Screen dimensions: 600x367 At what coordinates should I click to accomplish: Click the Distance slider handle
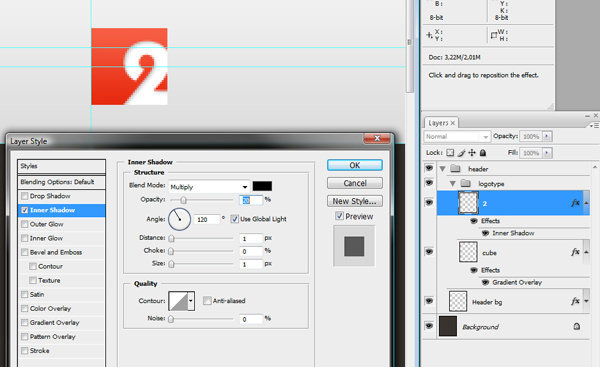pyautogui.click(x=171, y=238)
